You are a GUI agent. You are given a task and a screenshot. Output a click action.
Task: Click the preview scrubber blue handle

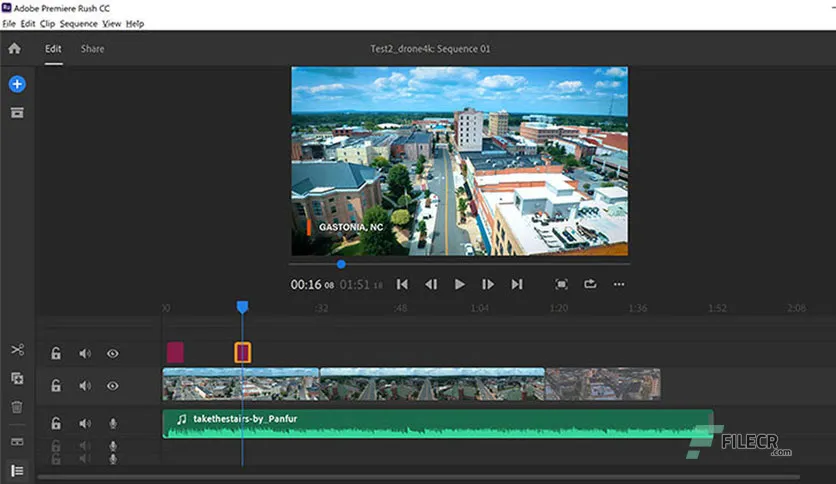pos(341,264)
